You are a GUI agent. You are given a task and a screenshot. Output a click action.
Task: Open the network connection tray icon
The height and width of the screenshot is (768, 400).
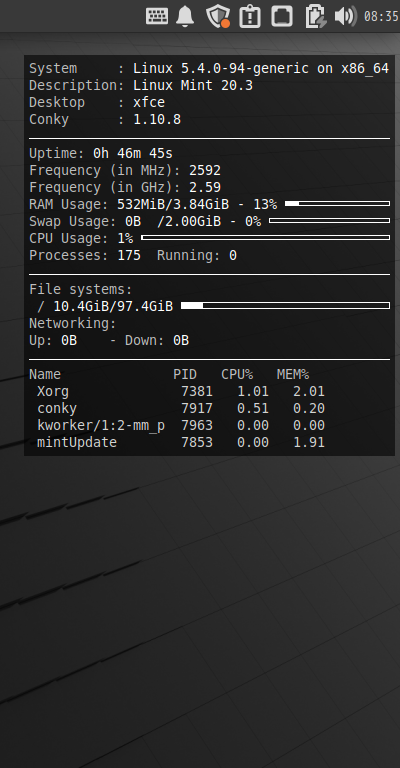click(282, 16)
